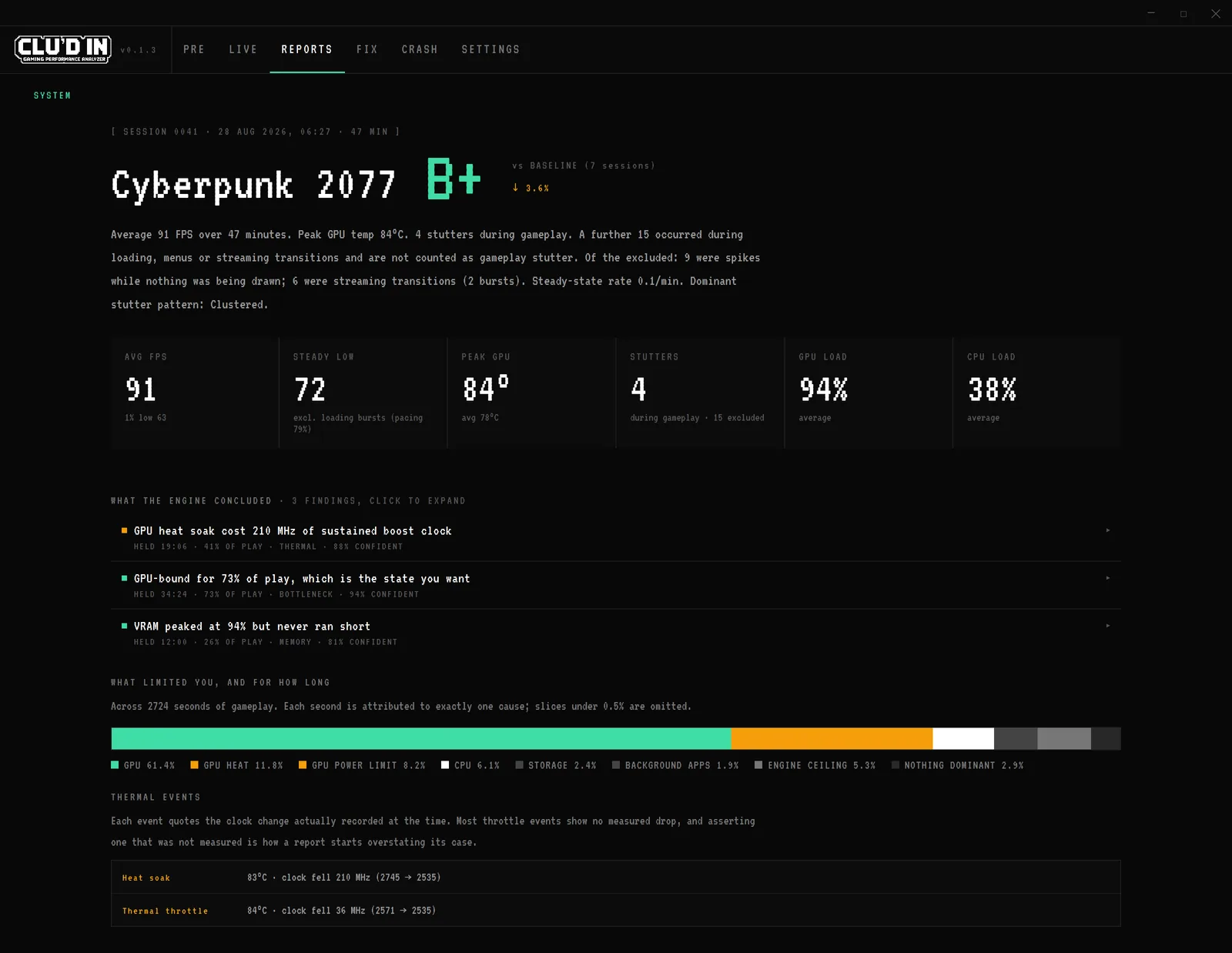Open finding 'GPU-bound for 73% of play'
1232x953 pixels.
(616, 585)
